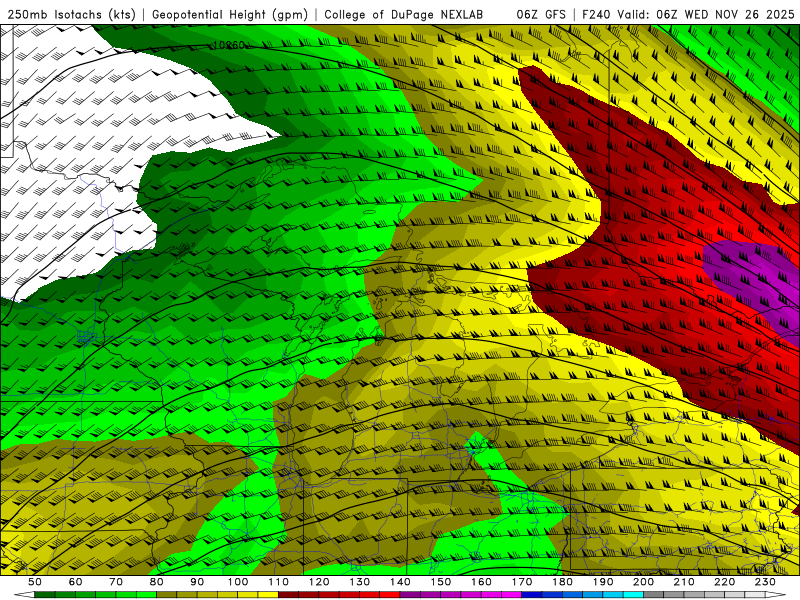Click the legend value 150
The width and height of the screenshot is (800, 600).
tap(441, 582)
